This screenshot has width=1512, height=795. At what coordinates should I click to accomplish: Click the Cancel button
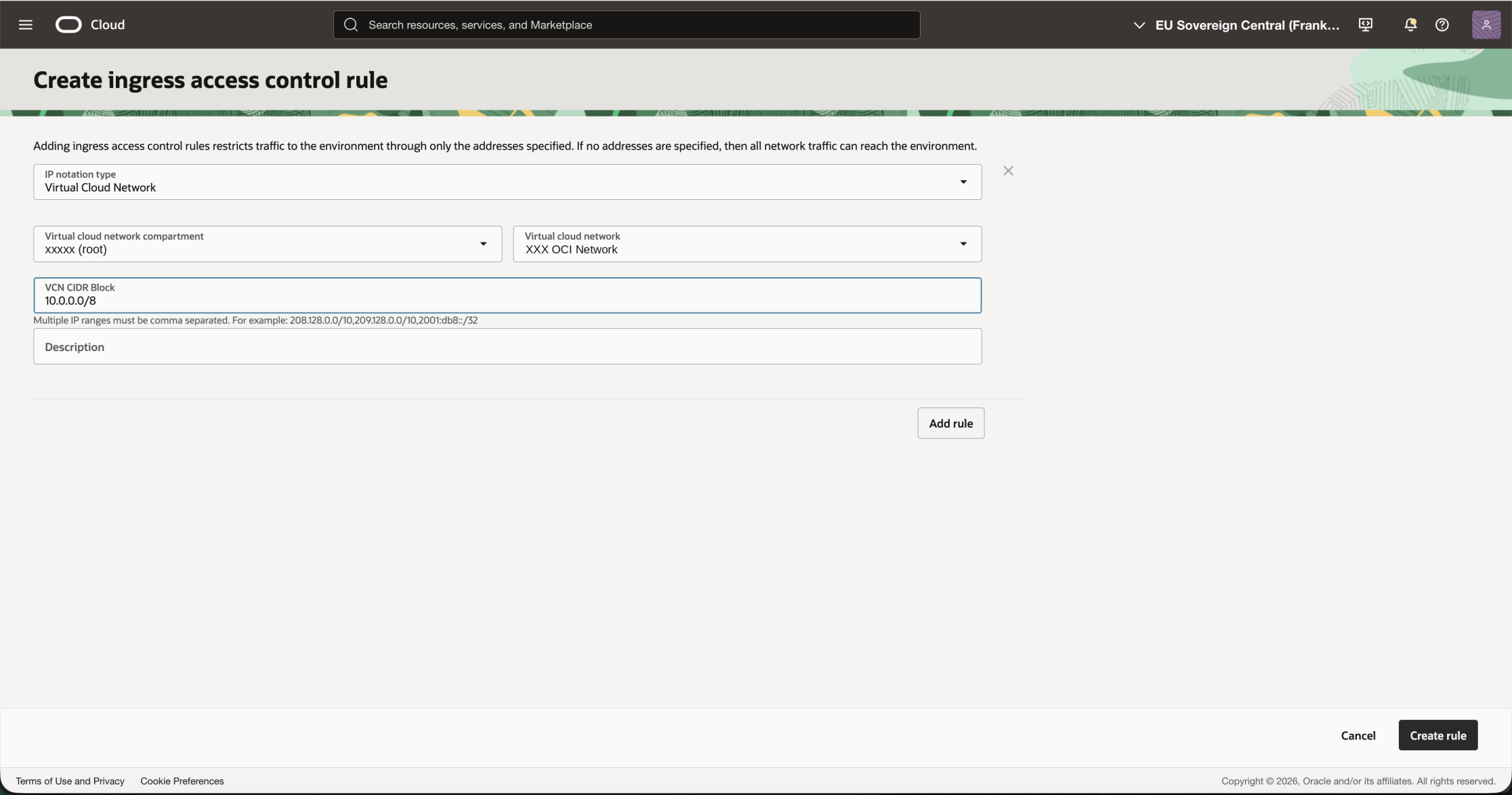click(1358, 735)
